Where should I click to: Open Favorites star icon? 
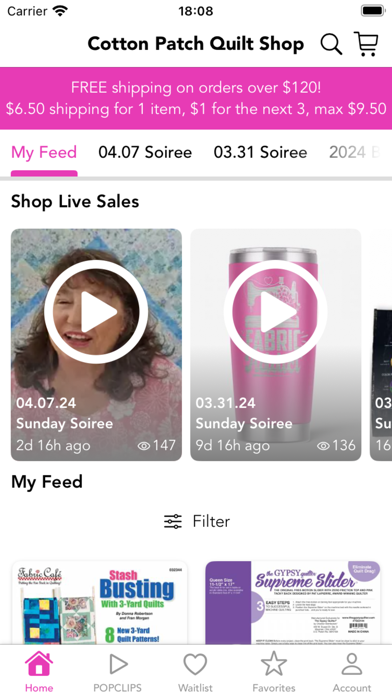(x=274, y=664)
